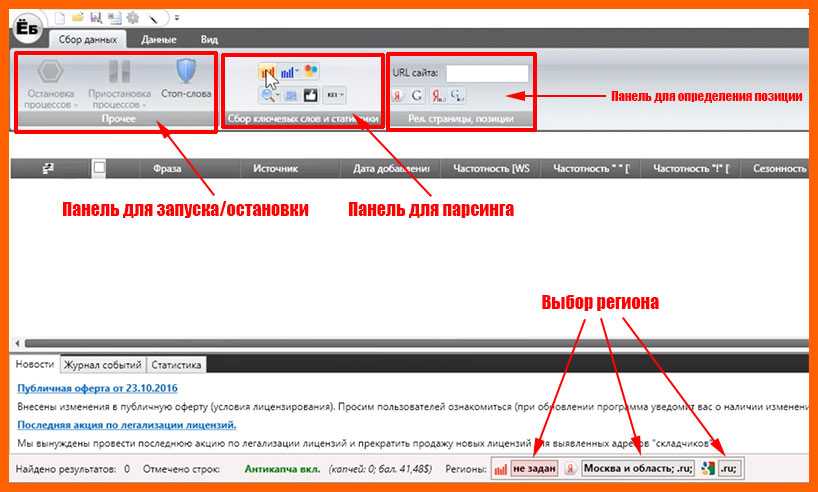Click the Yandex Wordstat batch collection icon
The image size is (818, 492).
pos(268,72)
